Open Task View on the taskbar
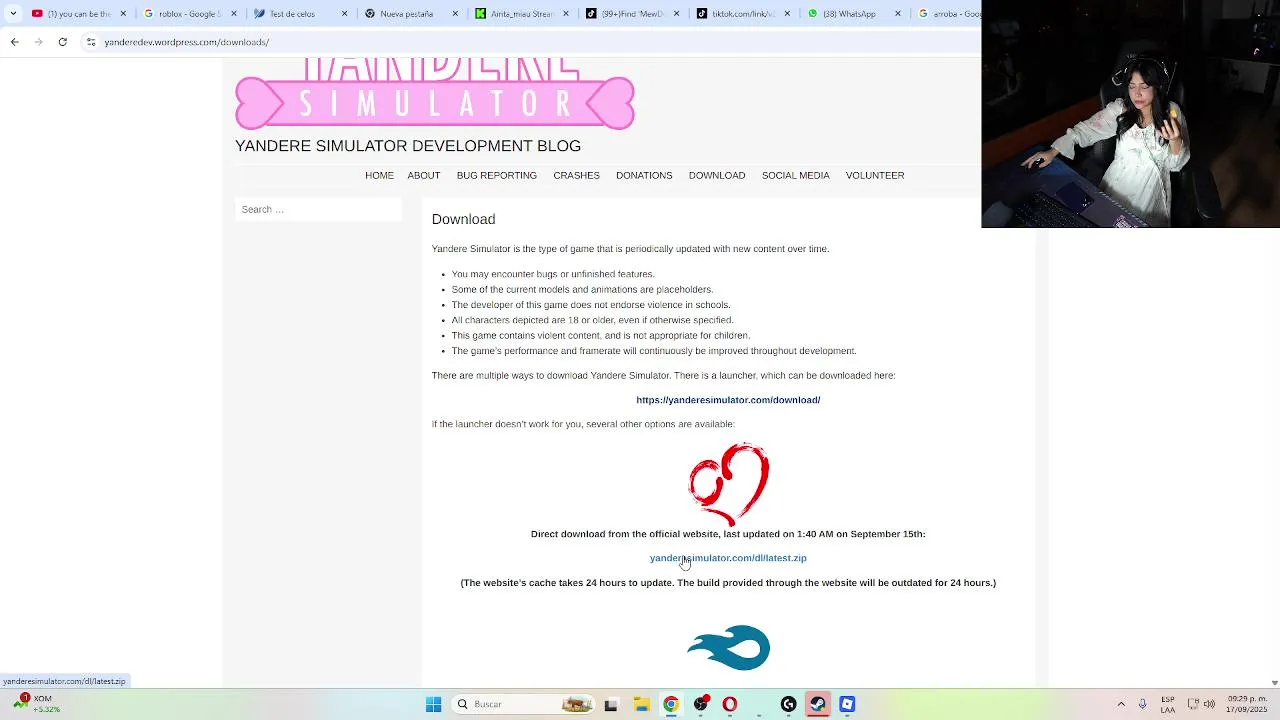This screenshot has width=1280, height=720. click(x=611, y=704)
